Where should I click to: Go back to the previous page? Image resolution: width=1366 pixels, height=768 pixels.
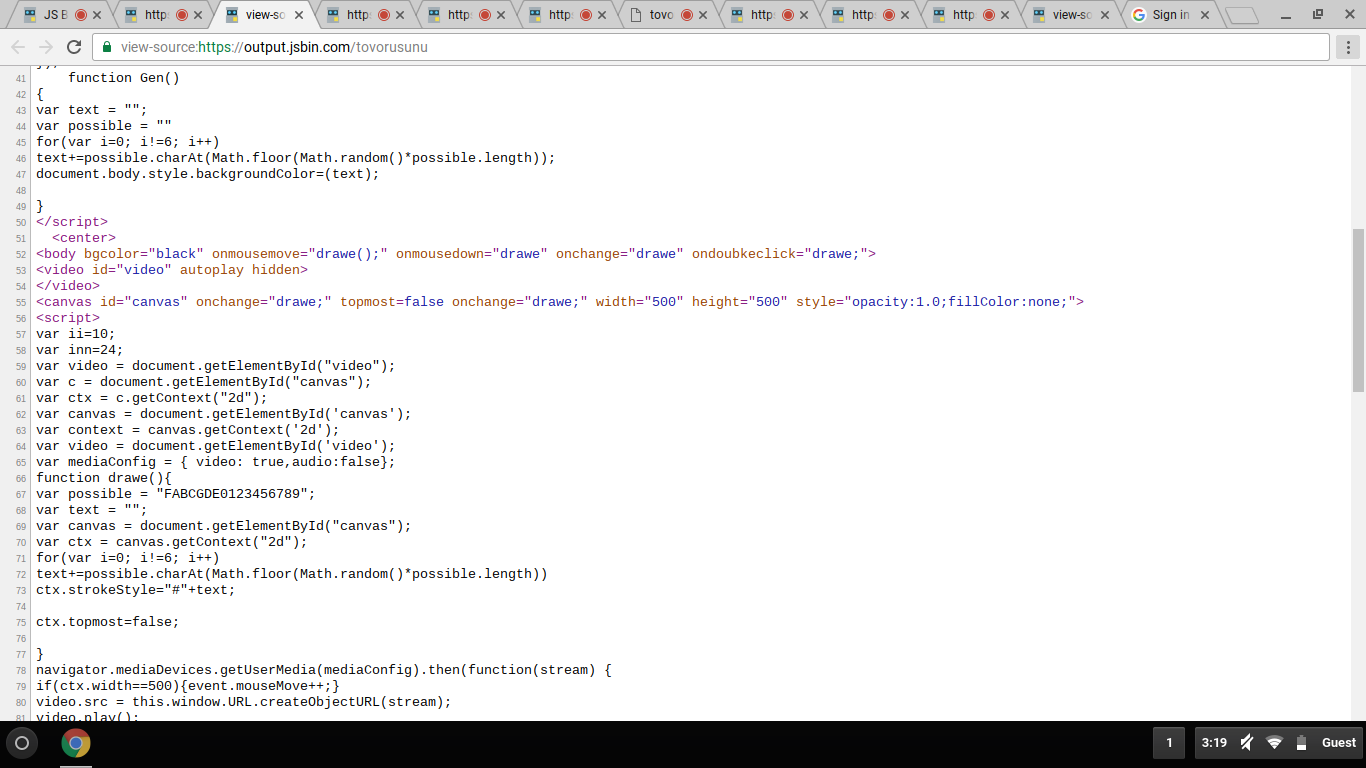pos(18,47)
